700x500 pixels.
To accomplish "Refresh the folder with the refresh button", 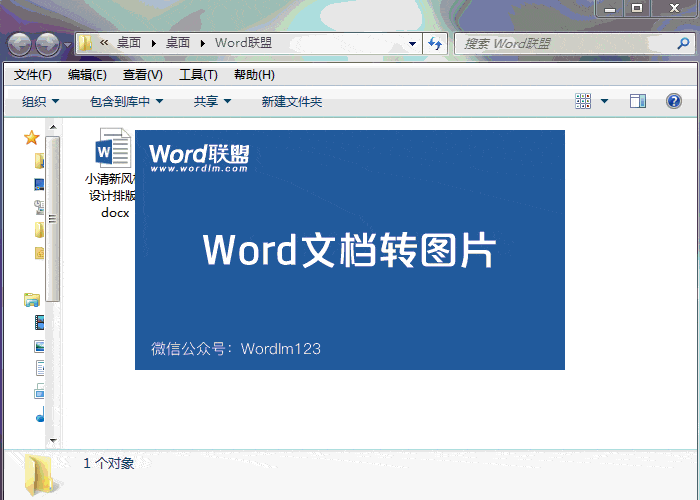I will pyautogui.click(x=435, y=44).
